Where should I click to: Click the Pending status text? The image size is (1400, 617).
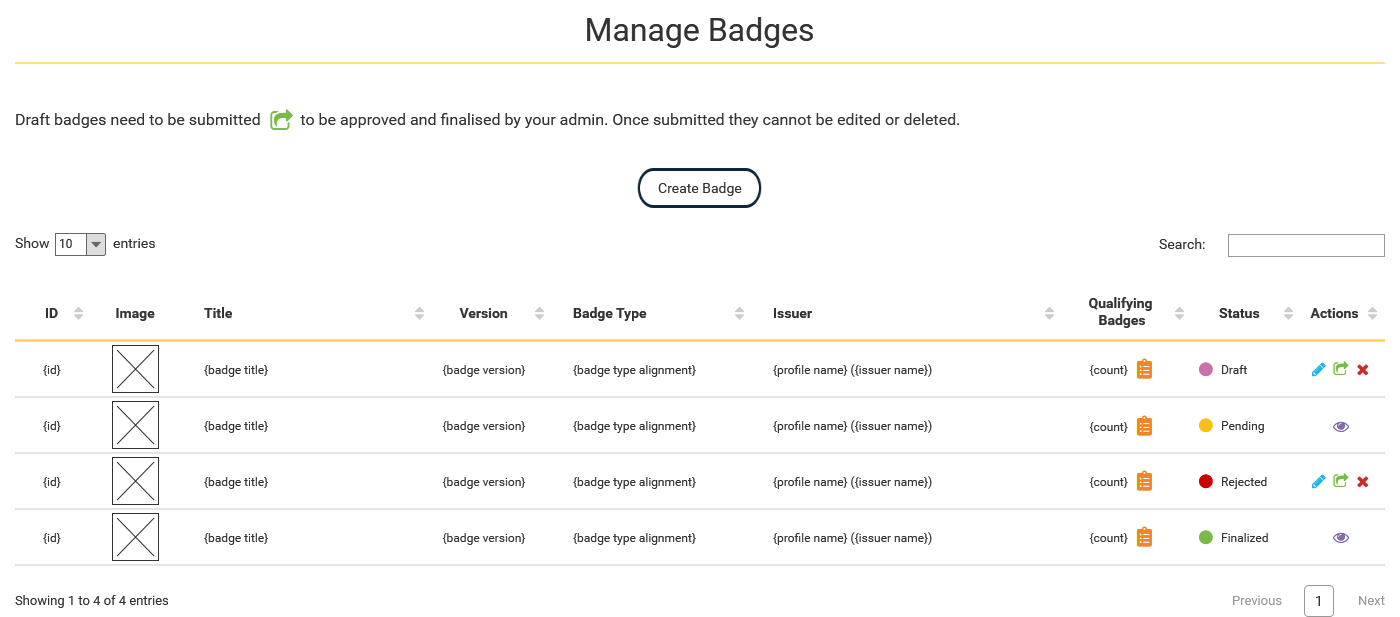point(1243,426)
